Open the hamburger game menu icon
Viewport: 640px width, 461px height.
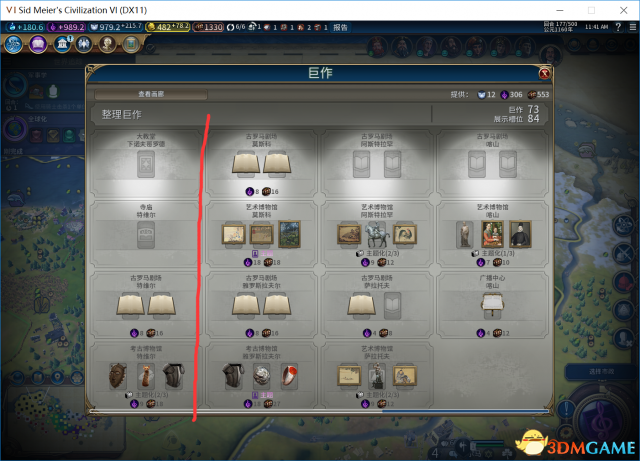coord(633,27)
